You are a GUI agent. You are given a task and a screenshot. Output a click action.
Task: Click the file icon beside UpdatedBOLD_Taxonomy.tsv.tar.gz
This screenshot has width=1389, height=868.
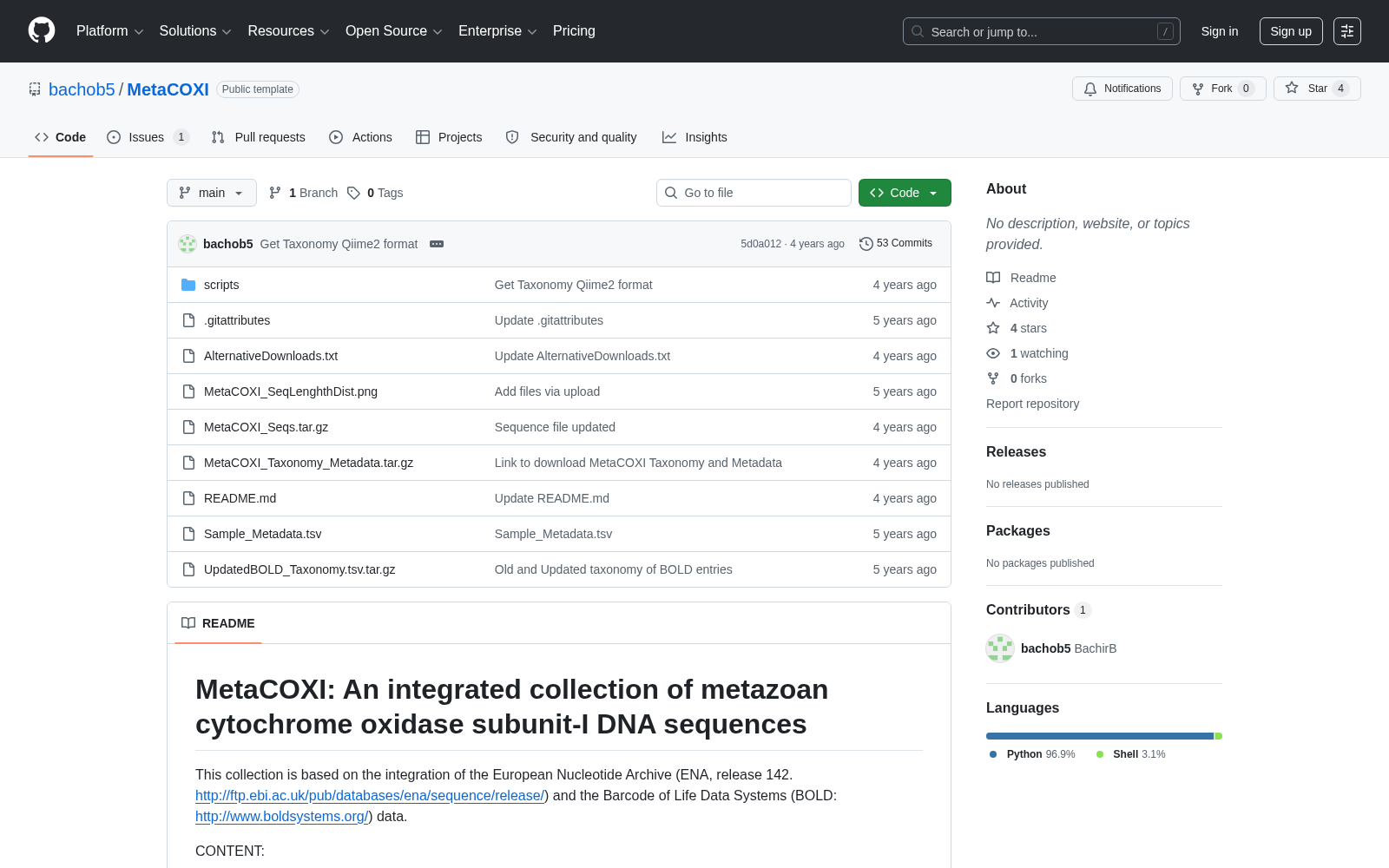click(188, 569)
